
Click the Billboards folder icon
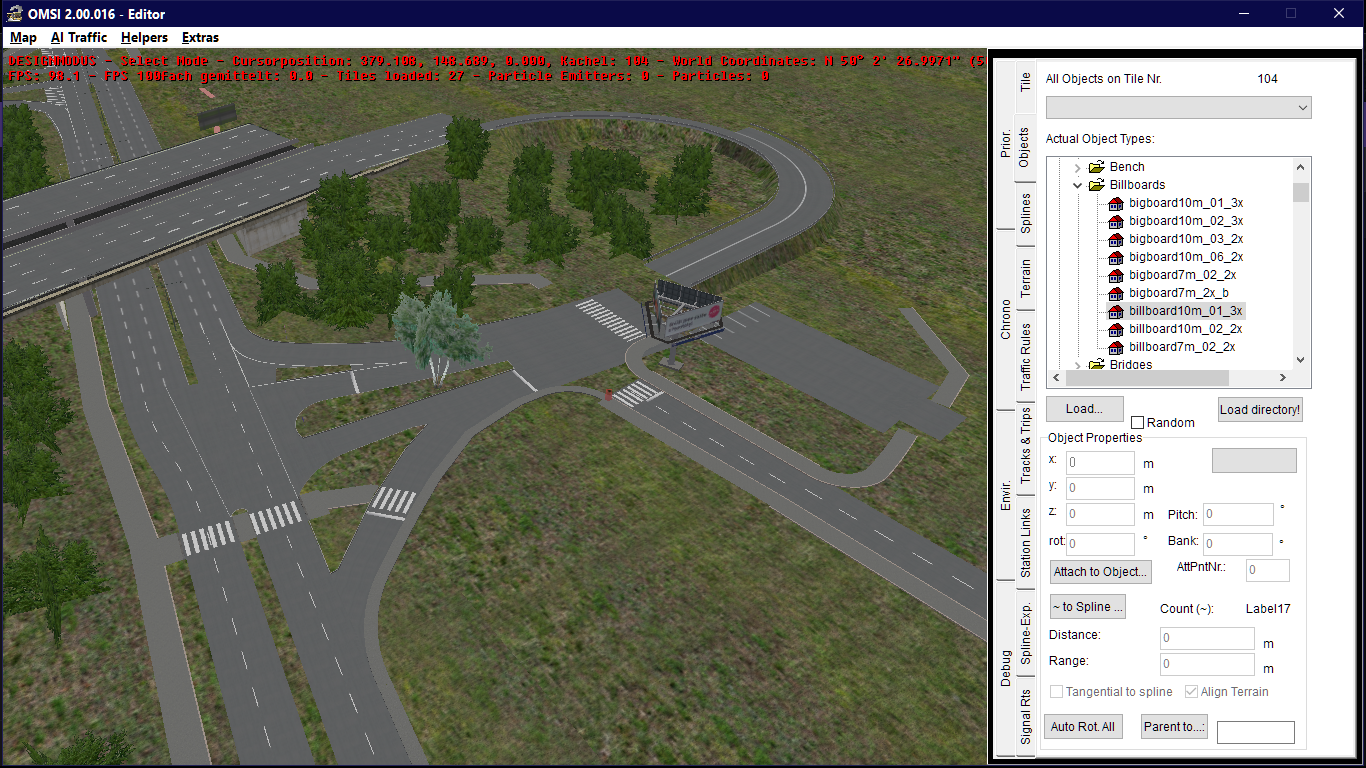pyautogui.click(x=1096, y=185)
